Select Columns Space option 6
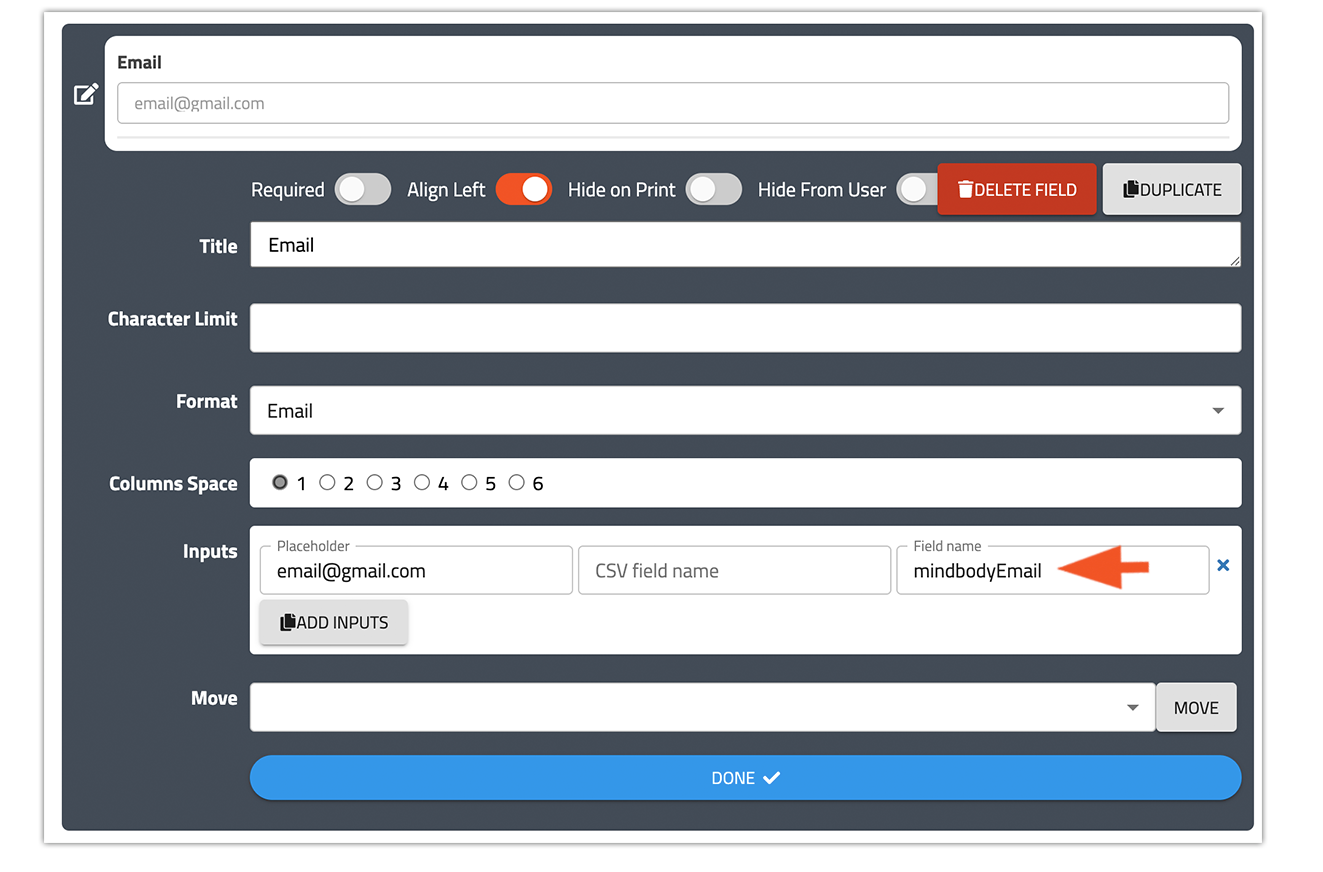Image resolution: width=1323 pixels, height=872 pixels. click(x=516, y=483)
